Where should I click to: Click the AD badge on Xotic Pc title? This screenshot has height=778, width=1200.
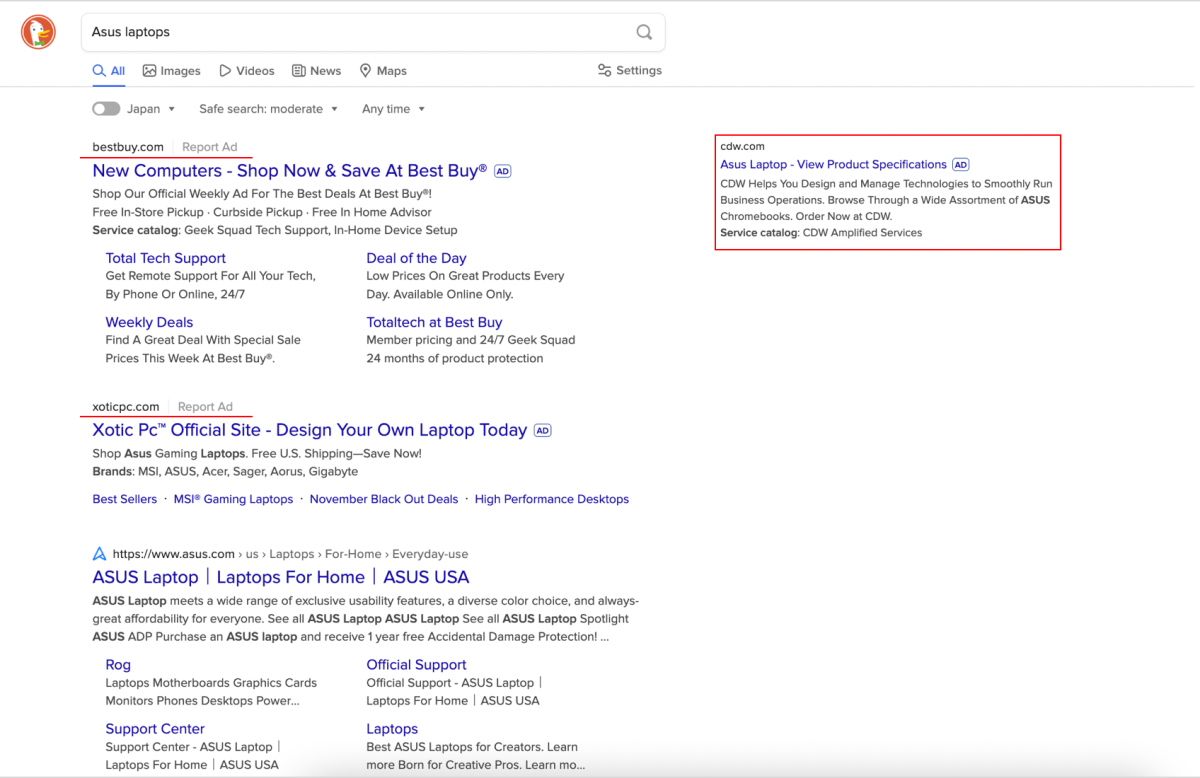(x=543, y=431)
